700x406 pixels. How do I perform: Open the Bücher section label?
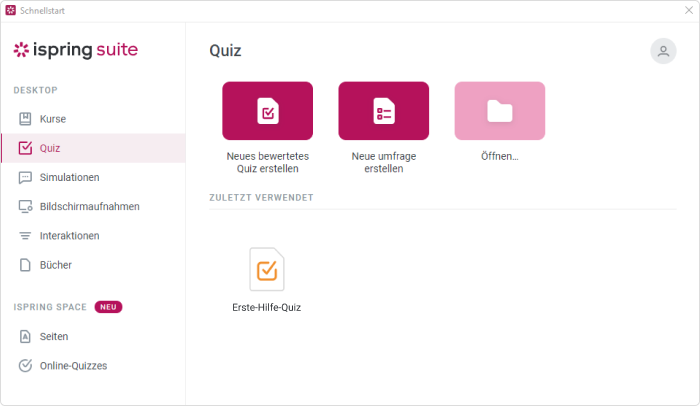pos(56,265)
